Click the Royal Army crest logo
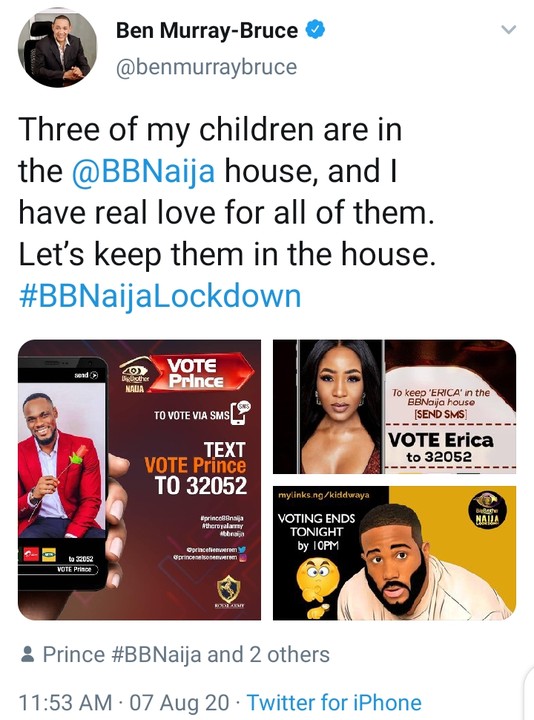Viewport: 534px width, 720px height. (x=229, y=591)
